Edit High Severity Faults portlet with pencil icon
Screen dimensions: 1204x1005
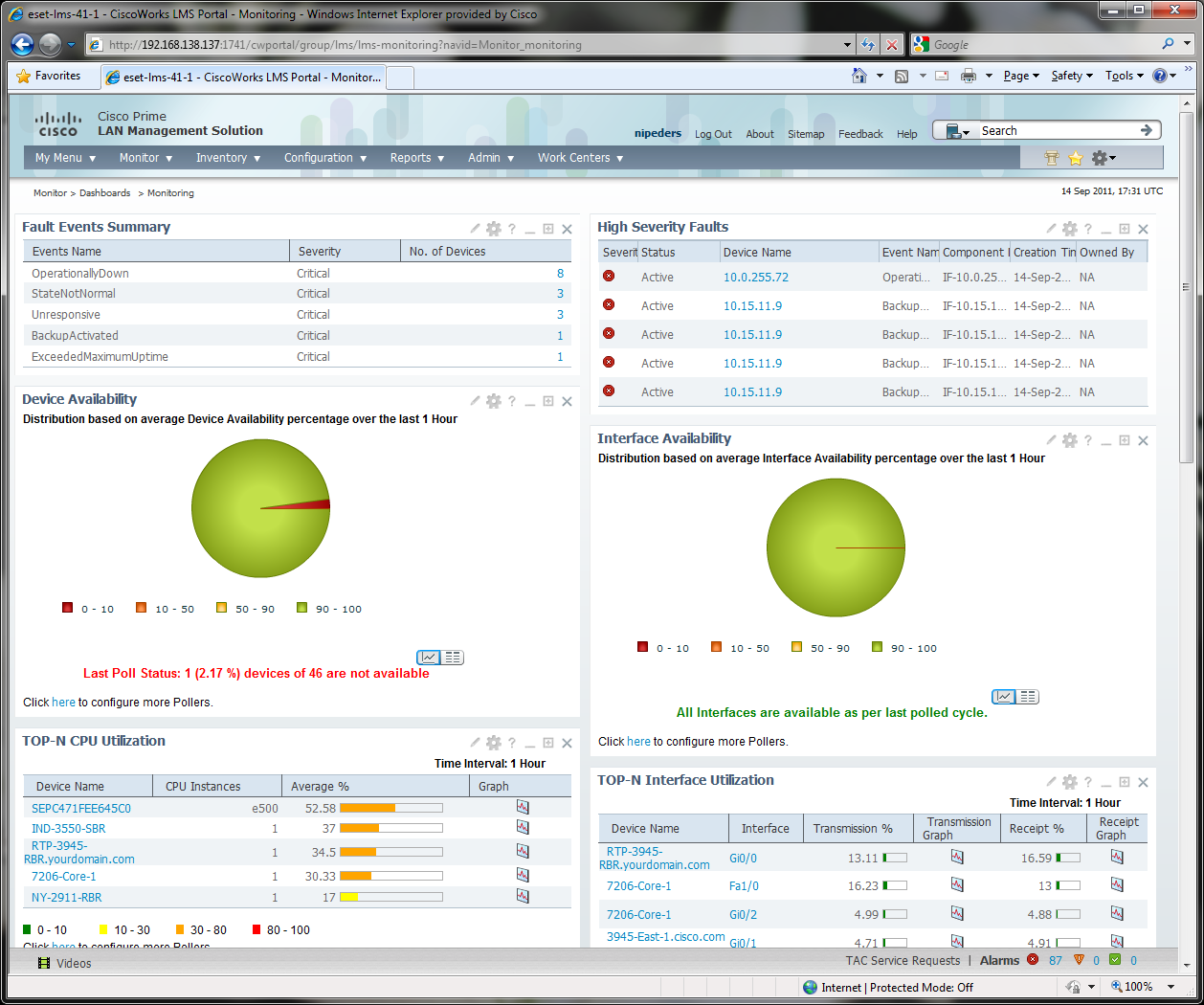coord(1051,229)
